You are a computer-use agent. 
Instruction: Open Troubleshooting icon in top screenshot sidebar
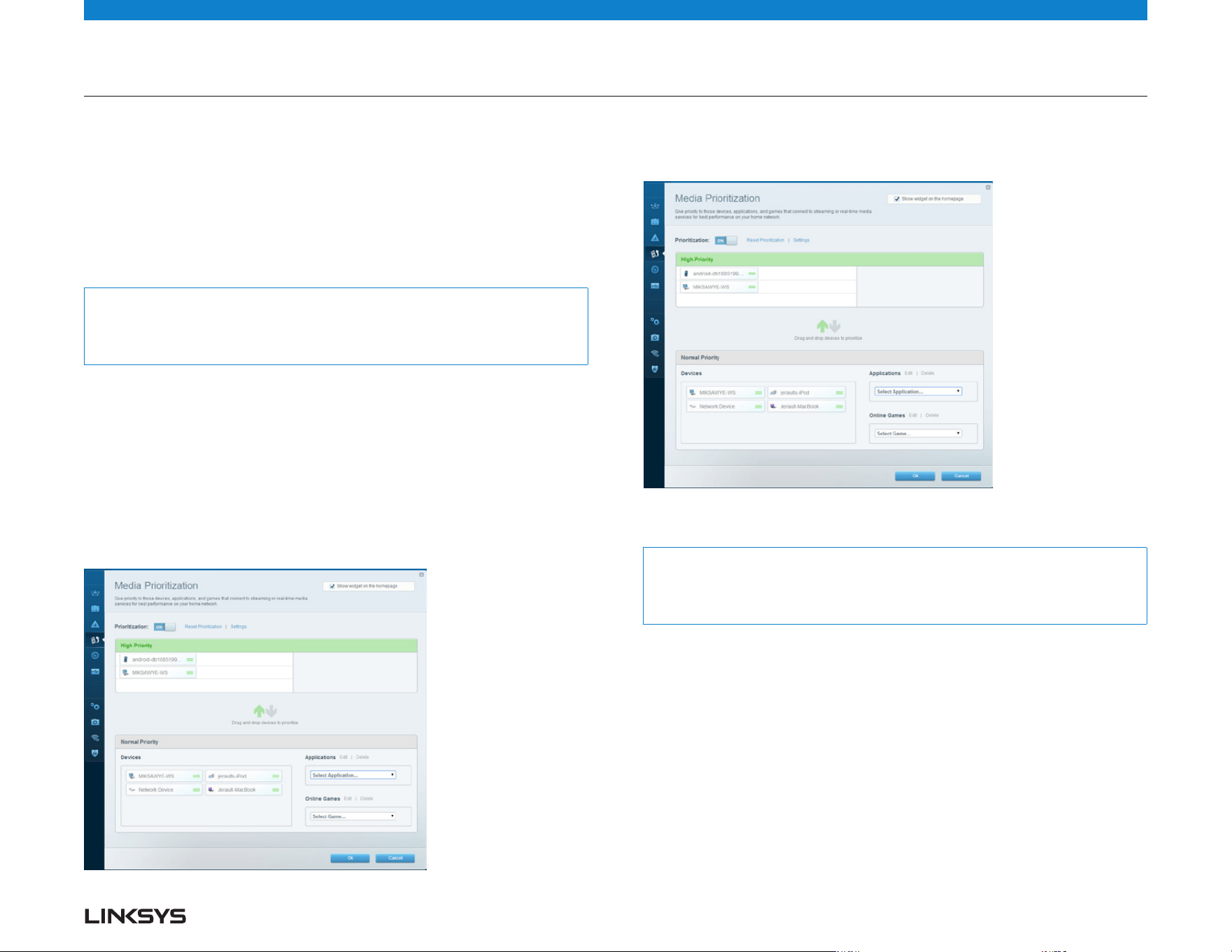click(x=655, y=337)
